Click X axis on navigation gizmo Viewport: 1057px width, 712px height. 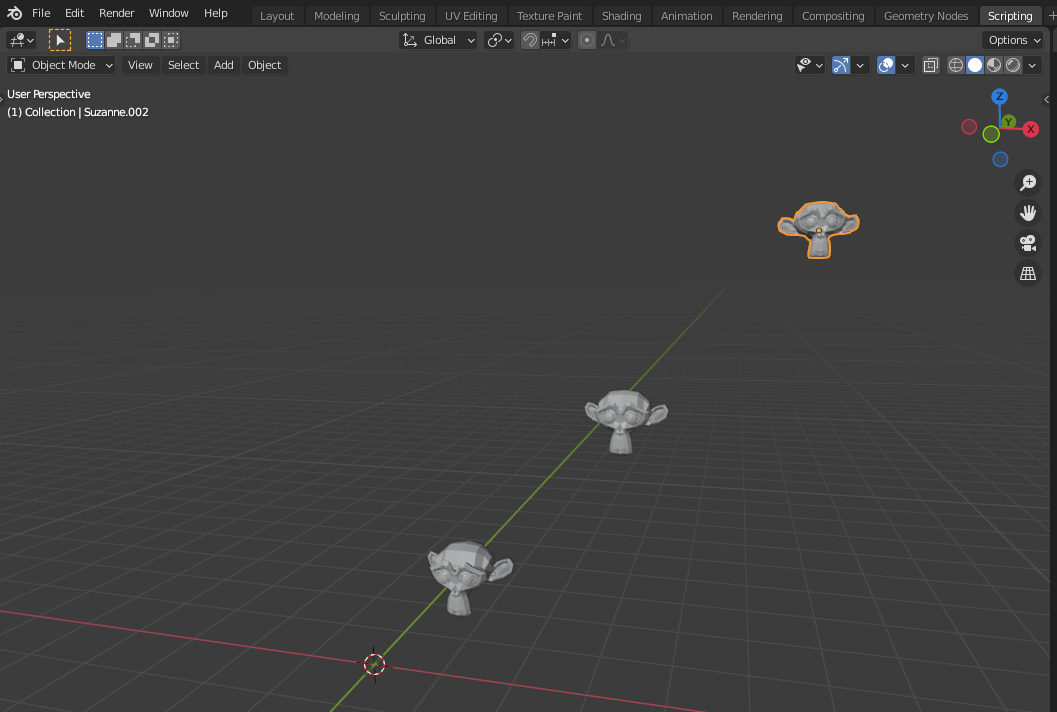point(1031,129)
